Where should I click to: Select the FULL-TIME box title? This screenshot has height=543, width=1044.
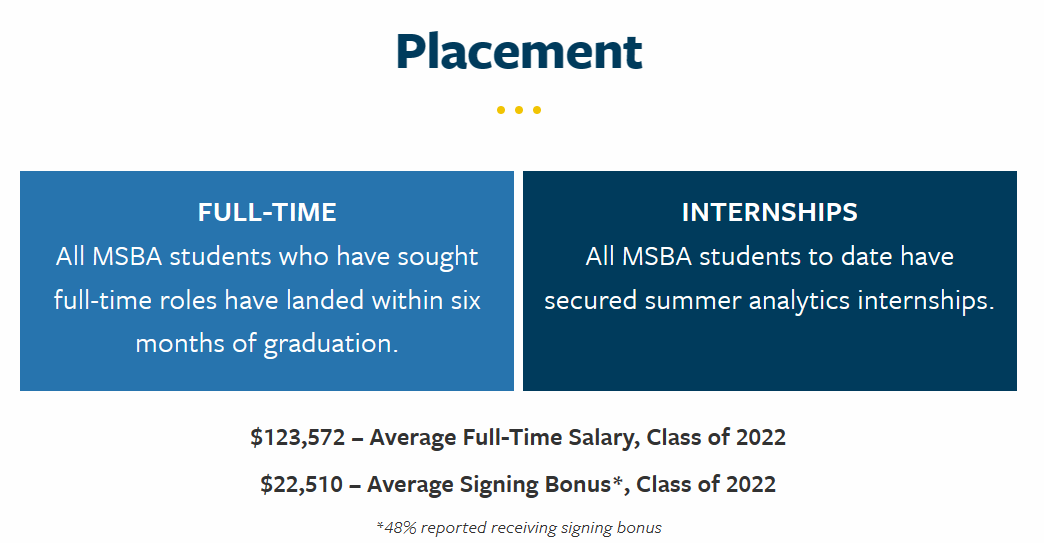coord(267,212)
